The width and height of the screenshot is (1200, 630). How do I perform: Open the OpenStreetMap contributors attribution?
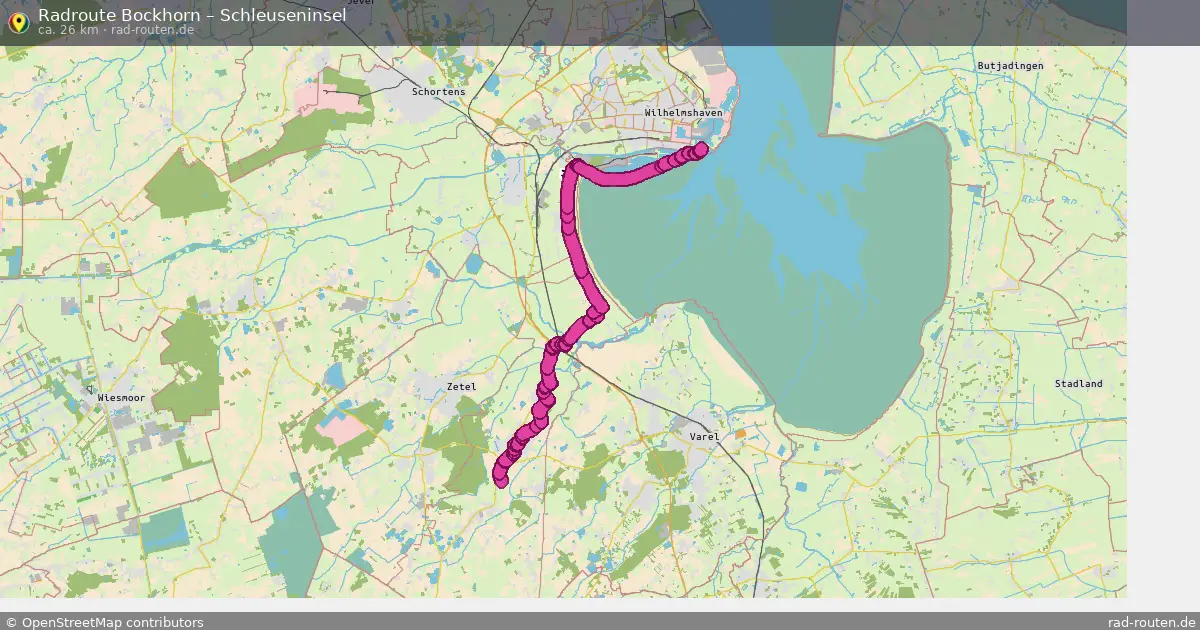(x=104, y=622)
